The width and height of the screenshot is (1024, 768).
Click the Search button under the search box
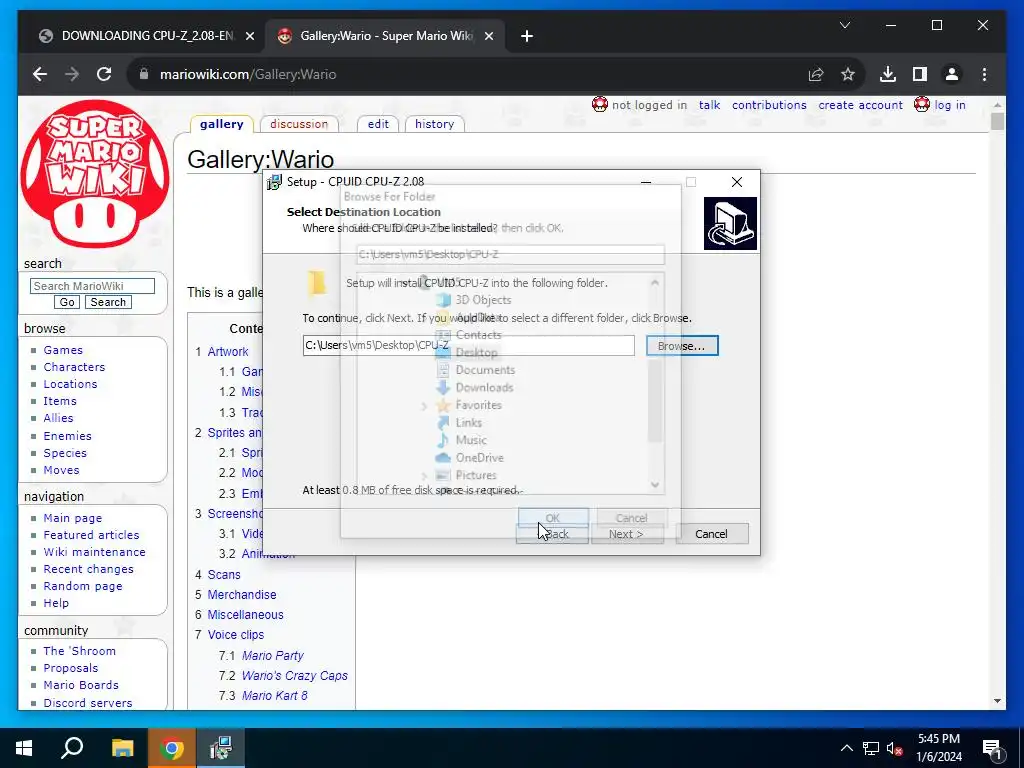[x=108, y=302]
